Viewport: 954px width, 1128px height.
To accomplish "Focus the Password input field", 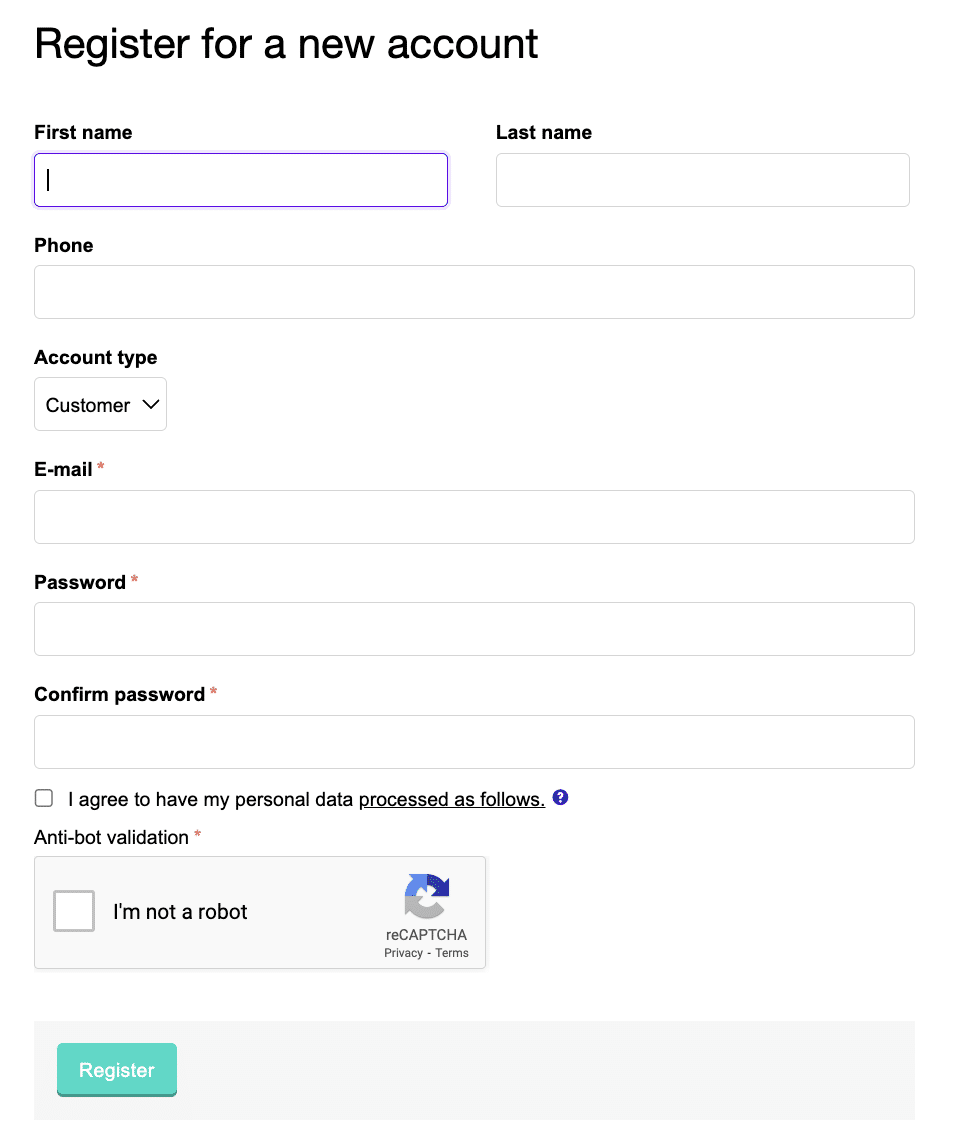I will pos(474,629).
